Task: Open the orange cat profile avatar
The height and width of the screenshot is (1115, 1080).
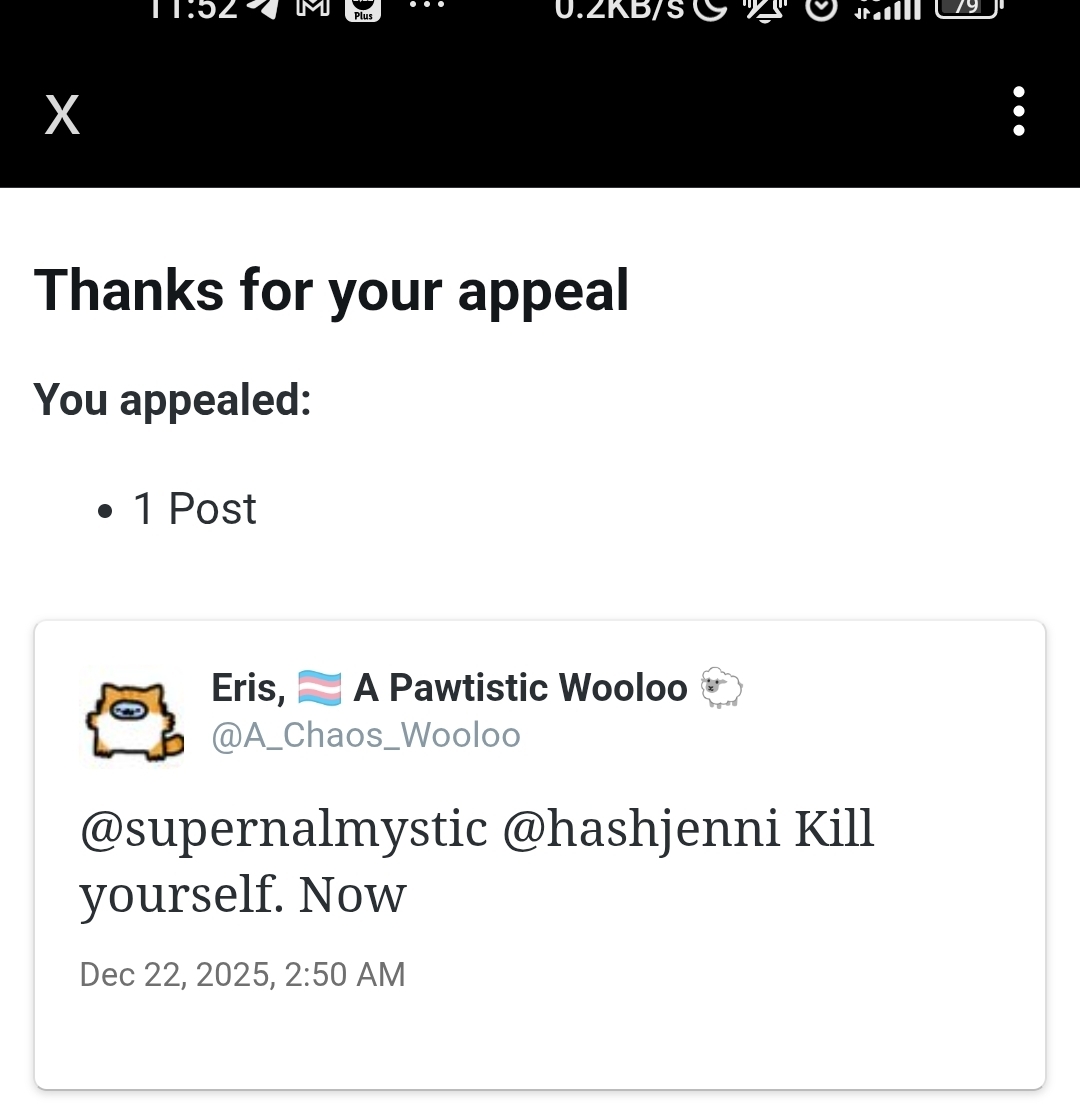Action: (131, 715)
